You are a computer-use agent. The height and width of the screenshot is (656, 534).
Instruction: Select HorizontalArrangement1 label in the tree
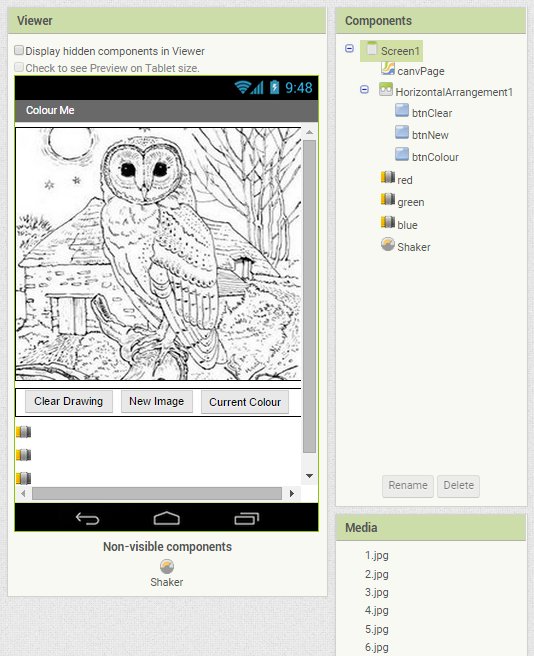454,92
